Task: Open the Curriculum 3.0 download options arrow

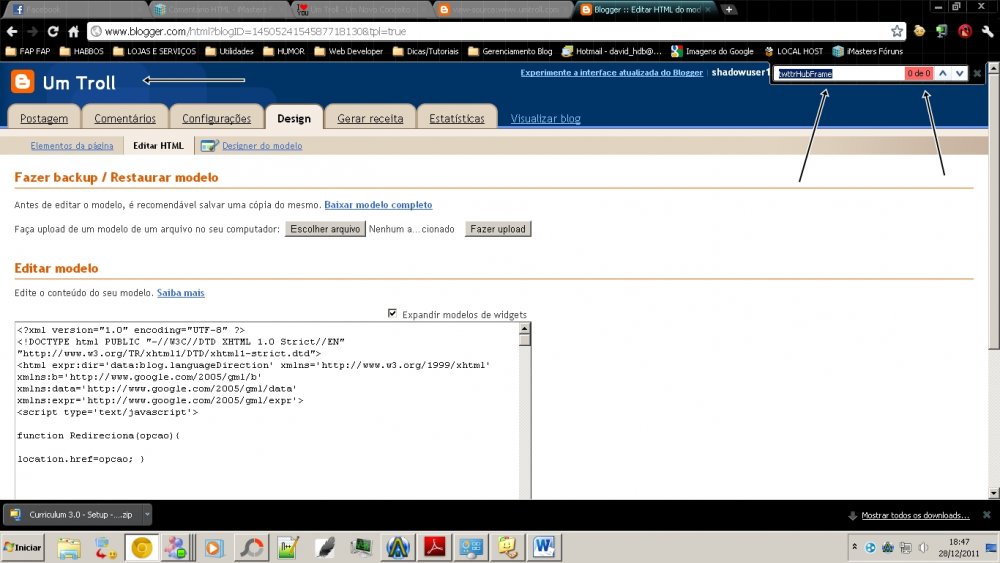Action: pyautogui.click(x=147, y=515)
